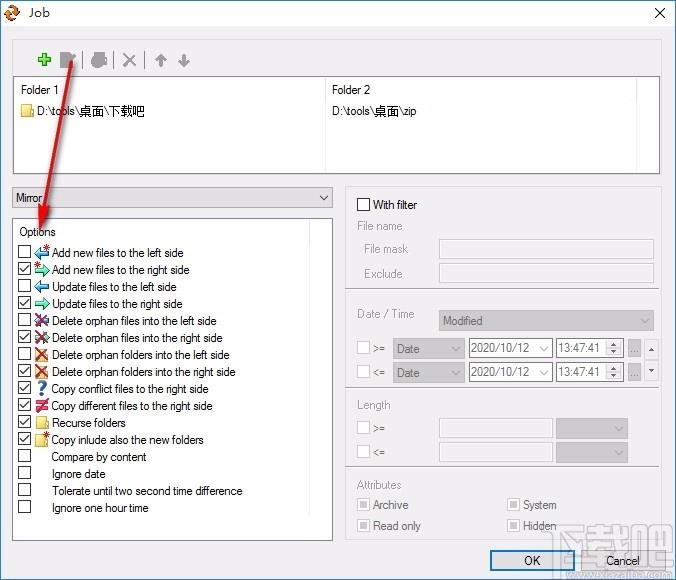Image resolution: width=676 pixels, height=580 pixels.
Task: Open the Date / Time Modified dropdown
Action: coord(546,320)
